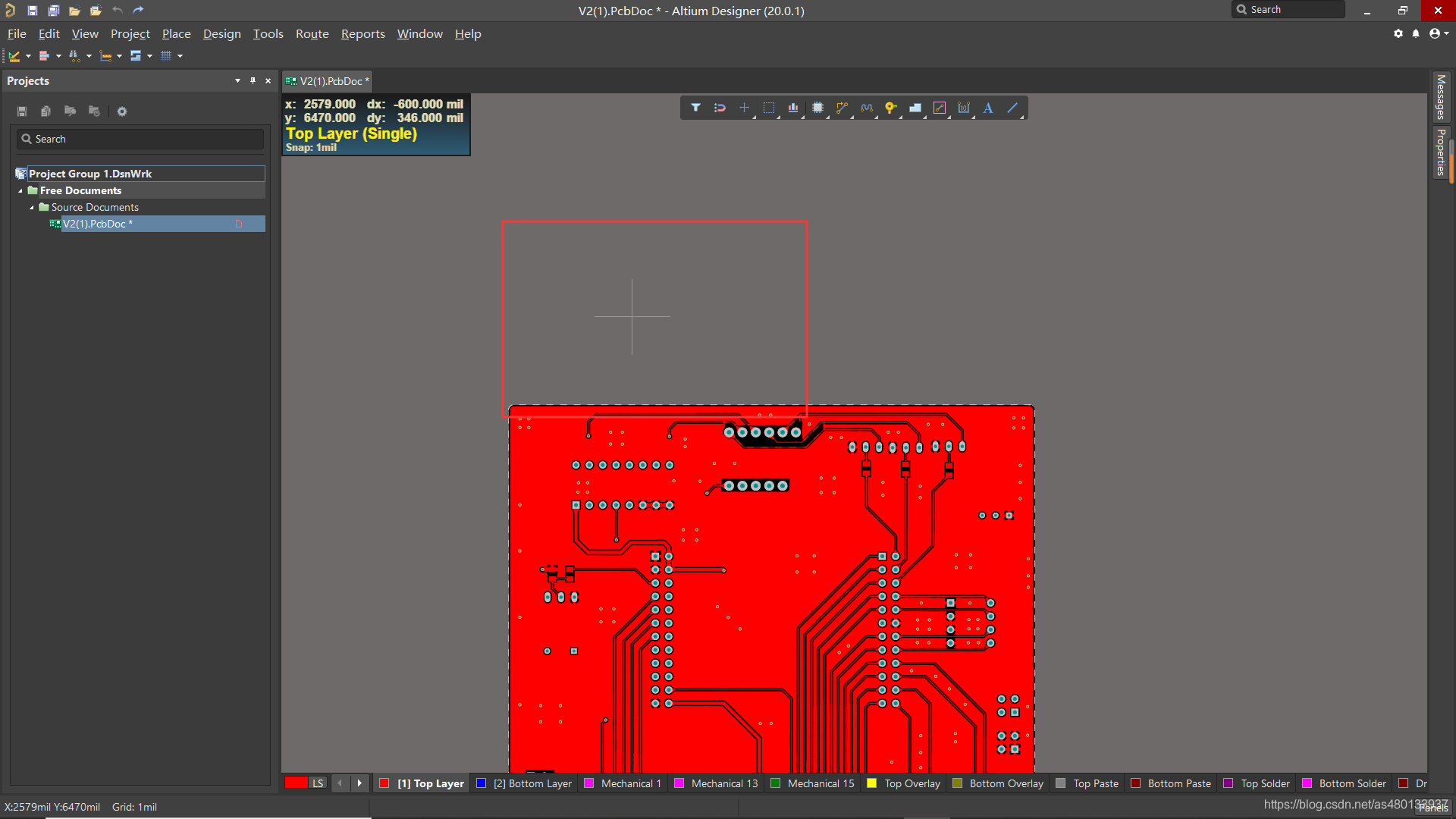Select the interactive route connection tool
The height and width of the screenshot is (819, 1456).
coord(842,108)
